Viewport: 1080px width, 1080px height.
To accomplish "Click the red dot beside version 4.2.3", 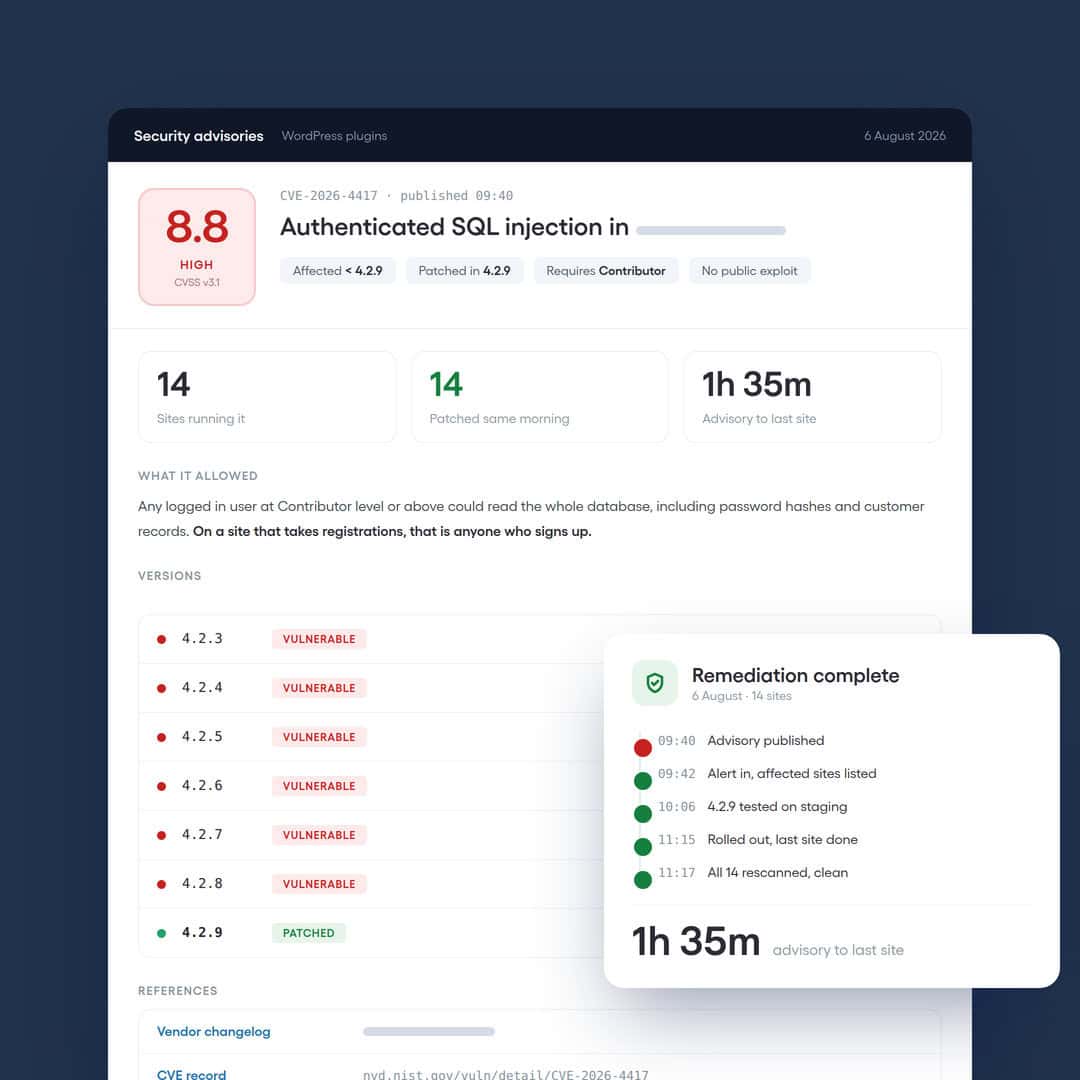I will tap(161, 639).
